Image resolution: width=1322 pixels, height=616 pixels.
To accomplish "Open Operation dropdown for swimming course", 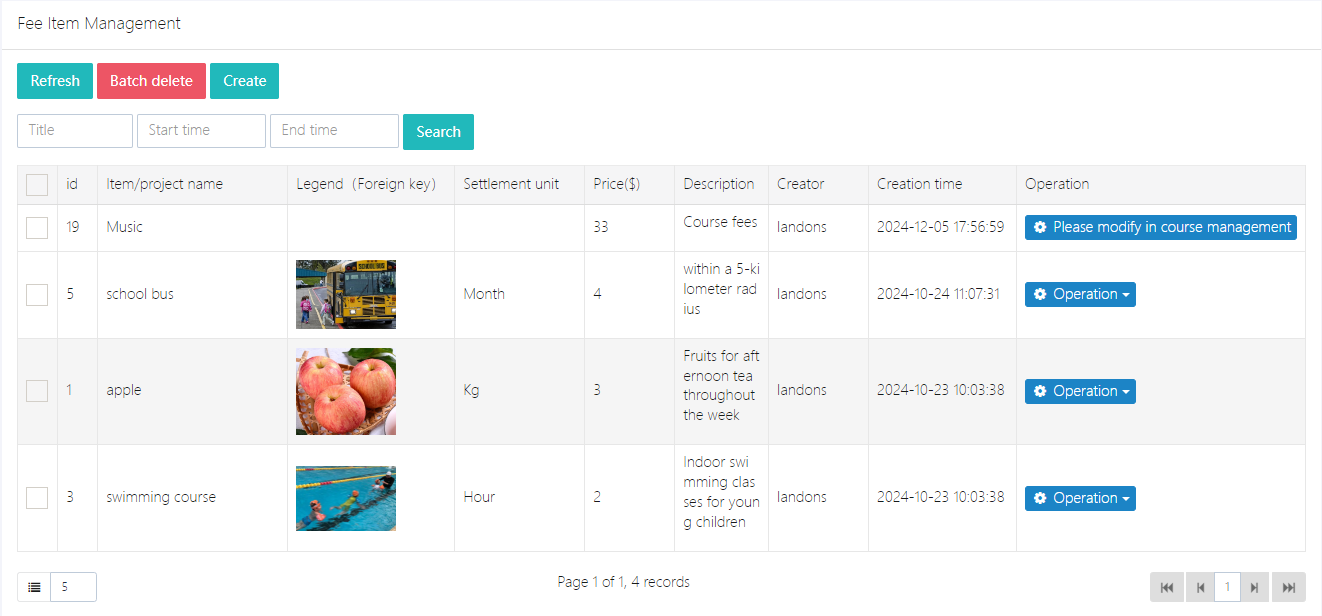I will tap(1080, 498).
